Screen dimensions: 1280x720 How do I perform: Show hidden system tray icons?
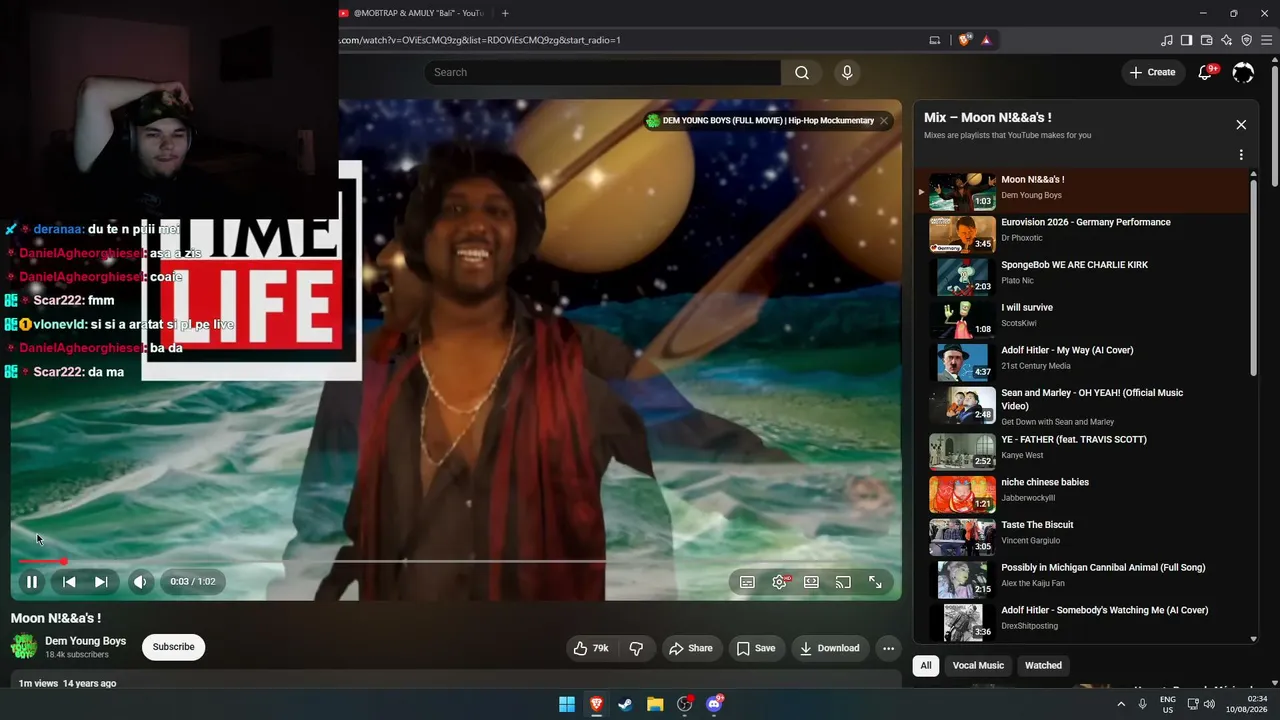pyautogui.click(x=1122, y=704)
